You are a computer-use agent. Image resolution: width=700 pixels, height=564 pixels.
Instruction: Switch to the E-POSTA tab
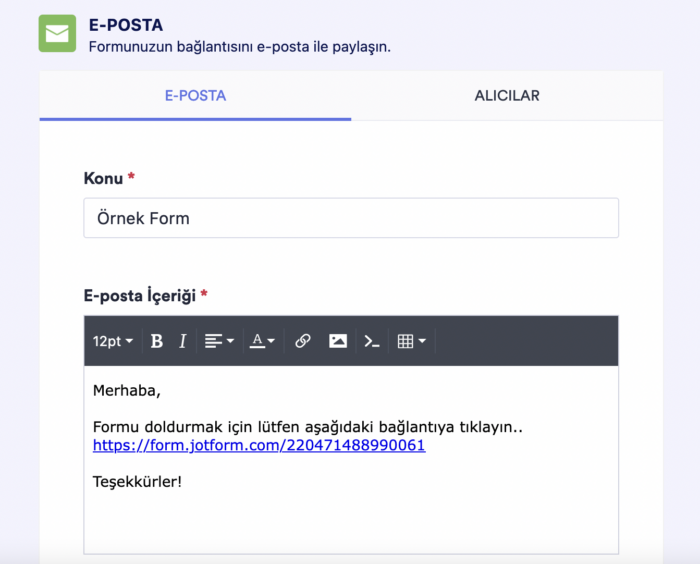[195, 96]
